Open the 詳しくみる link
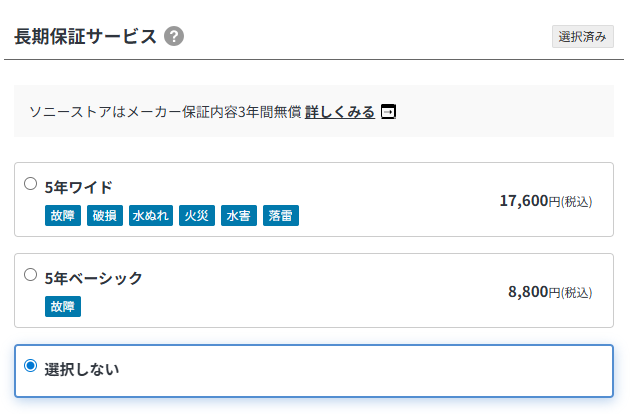Viewport: 630px width, 414px height. point(340,112)
